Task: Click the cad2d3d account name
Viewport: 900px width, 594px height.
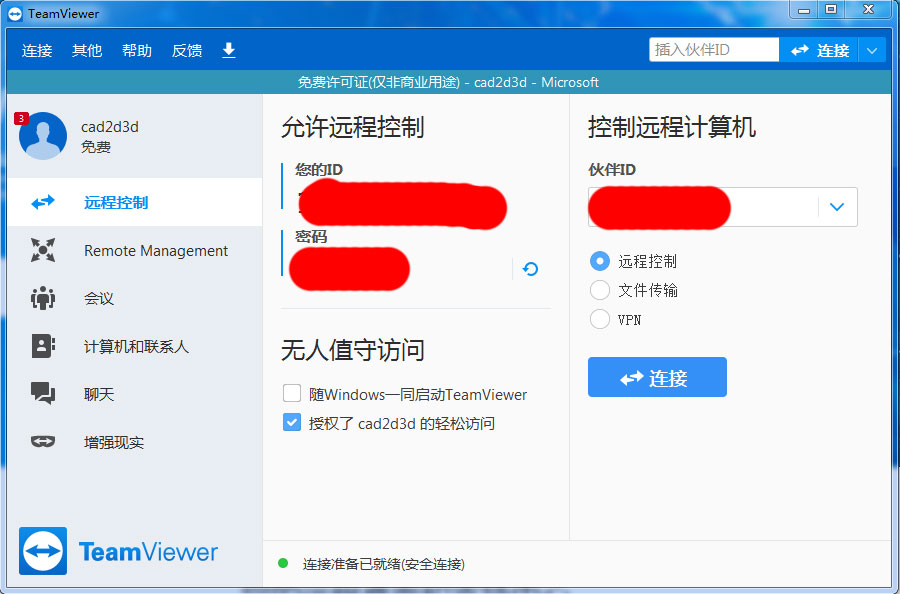Action: (110, 127)
